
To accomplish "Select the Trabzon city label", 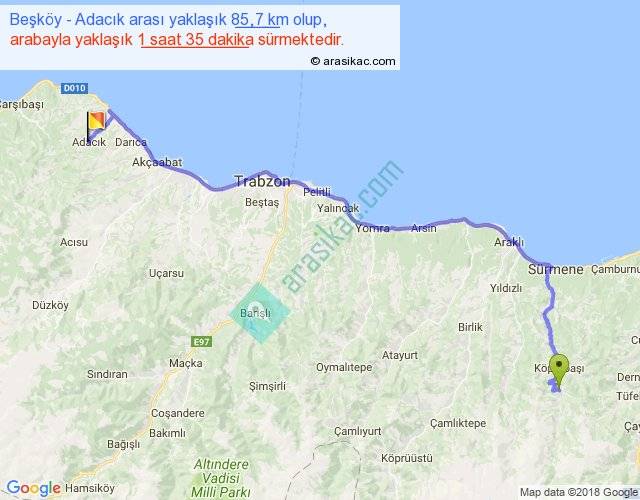I will pos(261,182).
